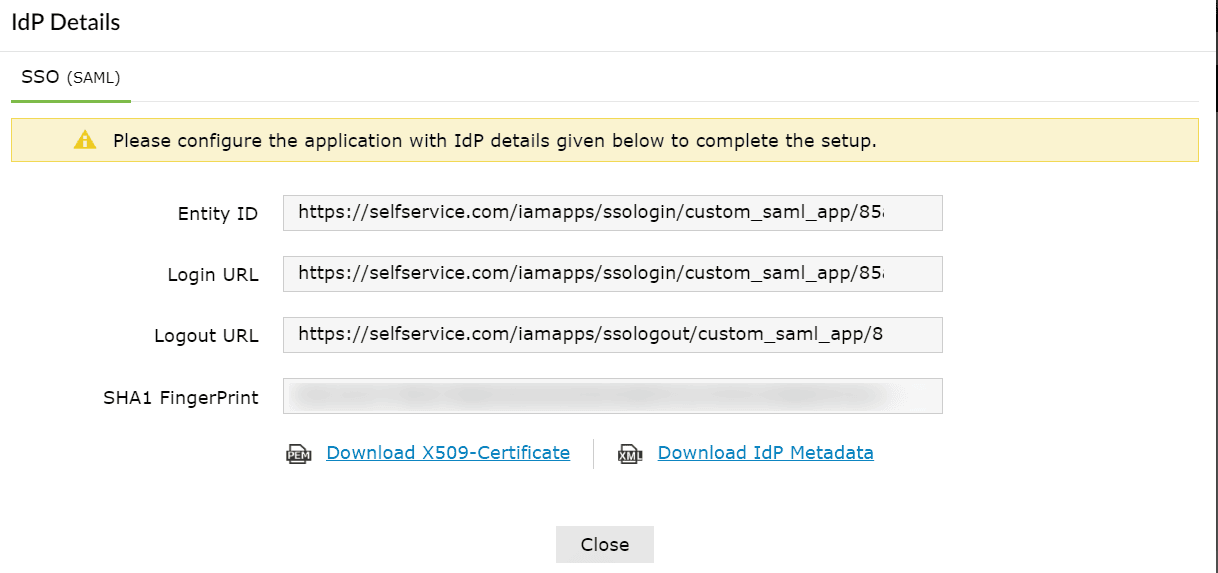Image resolution: width=1218 pixels, height=573 pixels.
Task: Click the PEM certificate file icon
Action: point(299,454)
